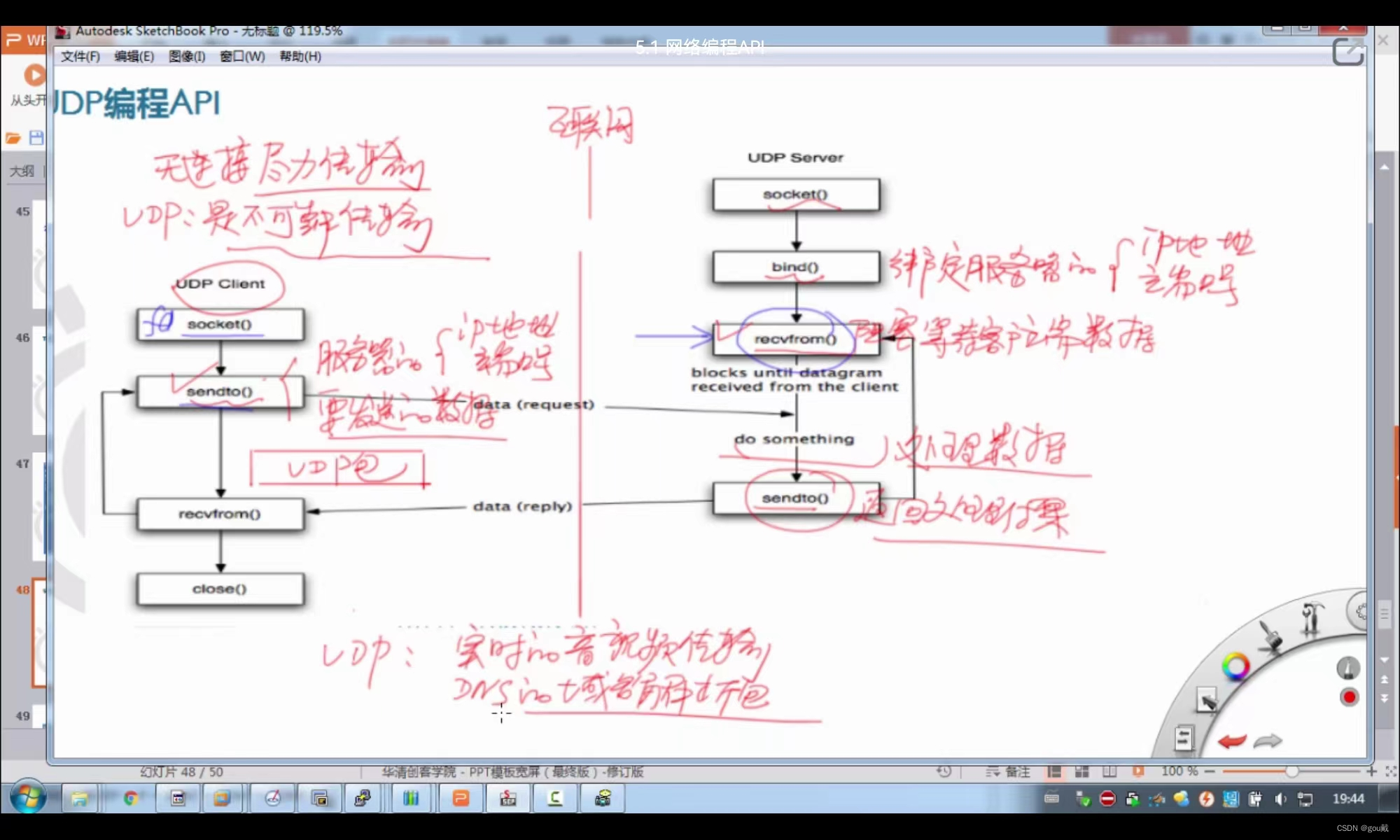Click the round pencil tool icon near the lagoon
Viewport: 1400px width, 840px height.
pos(1348,668)
